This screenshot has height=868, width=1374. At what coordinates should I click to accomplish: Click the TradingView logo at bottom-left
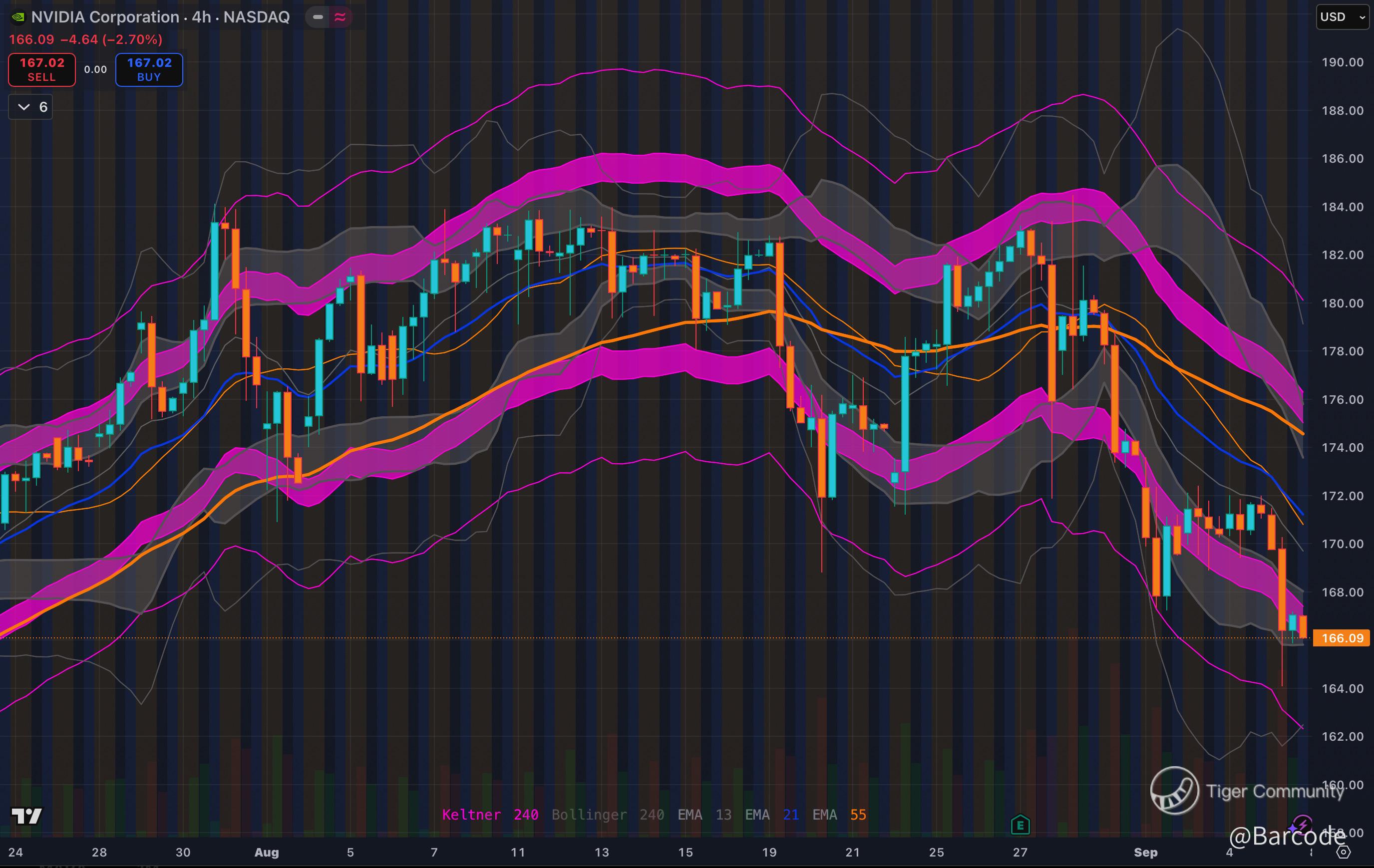(x=26, y=816)
